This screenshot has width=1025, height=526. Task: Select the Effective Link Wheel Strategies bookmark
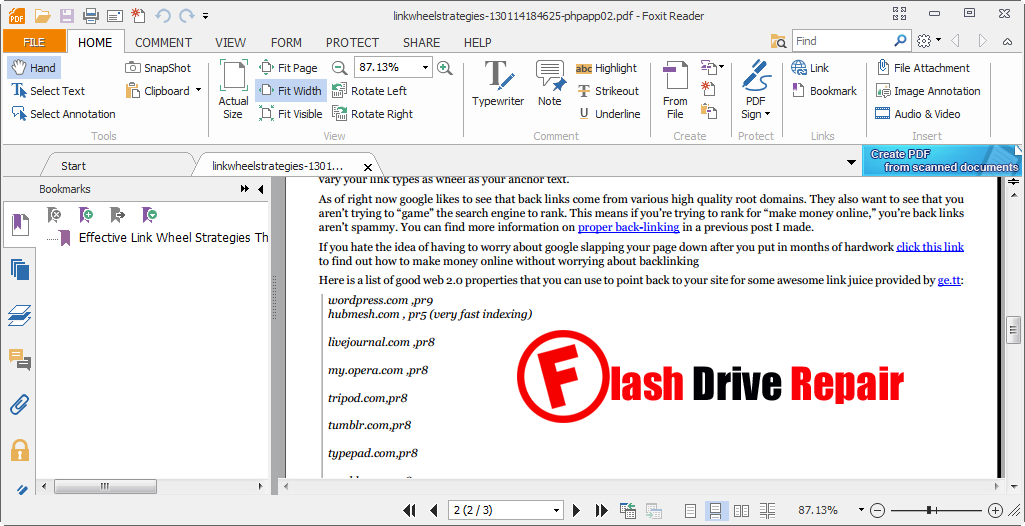point(173,237)
